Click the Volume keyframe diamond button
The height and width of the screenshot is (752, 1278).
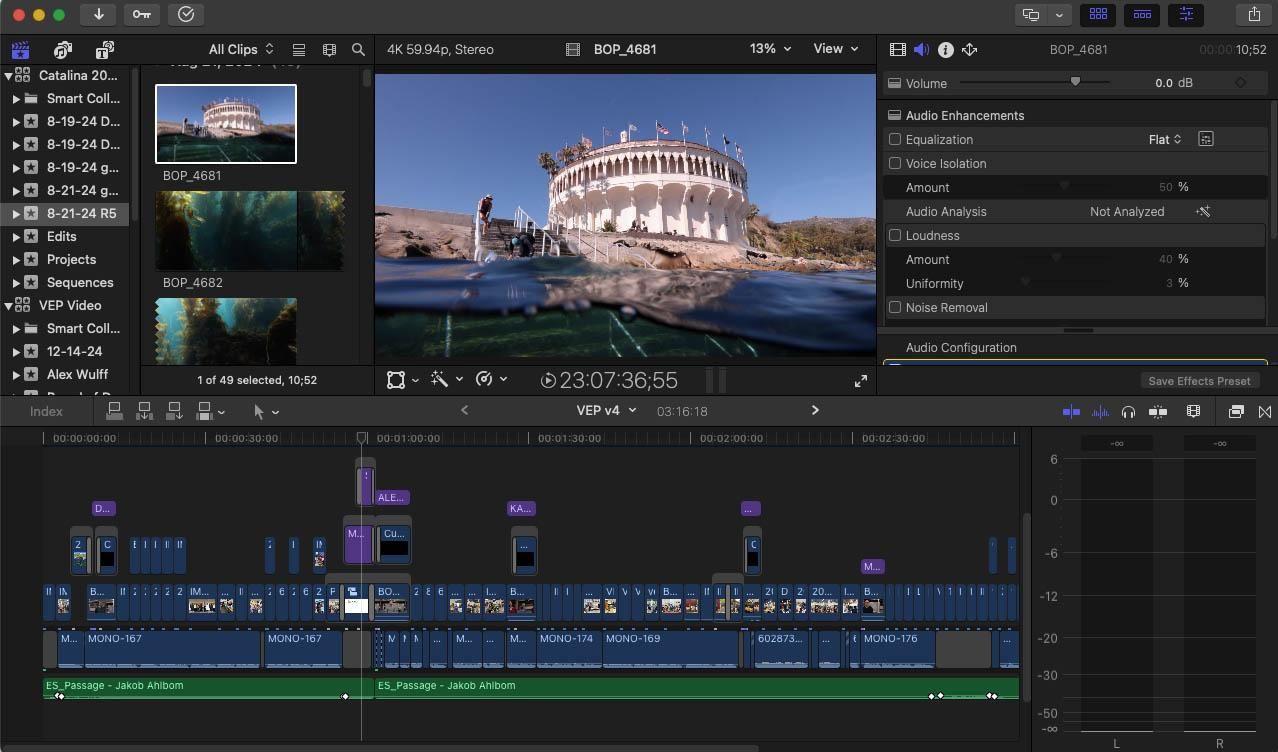1241,83
